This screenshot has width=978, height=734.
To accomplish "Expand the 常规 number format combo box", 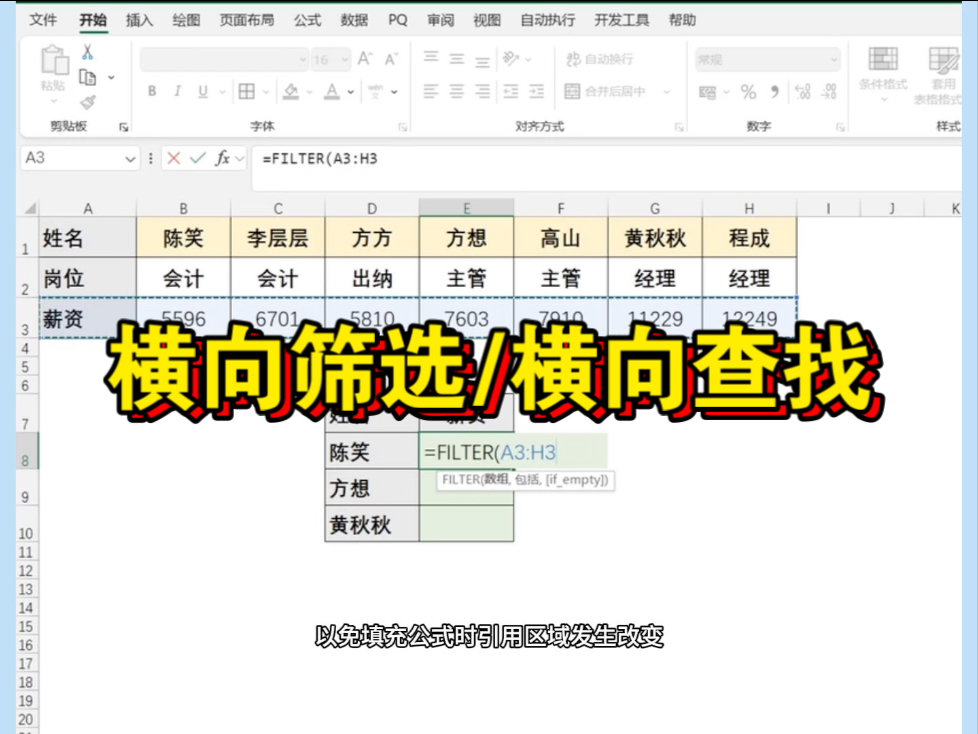I will coord(834,59).
